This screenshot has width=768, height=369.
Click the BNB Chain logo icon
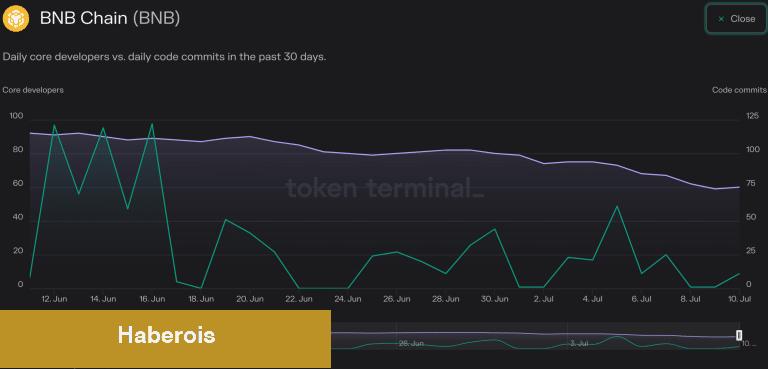click(16, 19)
